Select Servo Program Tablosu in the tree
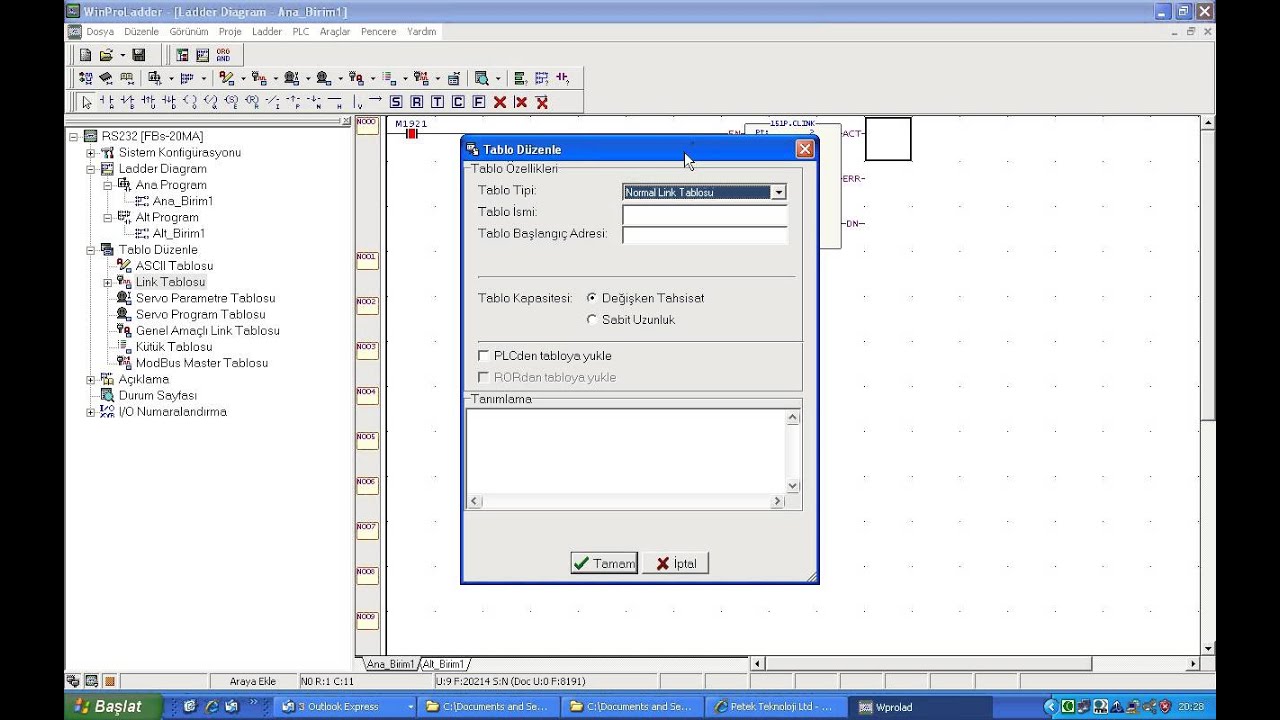 200,314
